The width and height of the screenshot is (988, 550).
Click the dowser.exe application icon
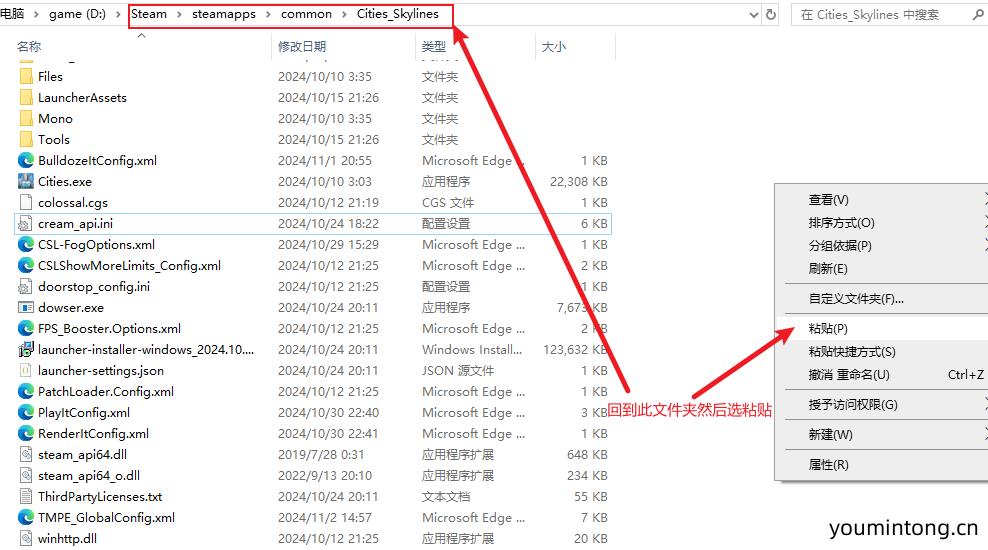pyautogui.click(x=26, y=307)
